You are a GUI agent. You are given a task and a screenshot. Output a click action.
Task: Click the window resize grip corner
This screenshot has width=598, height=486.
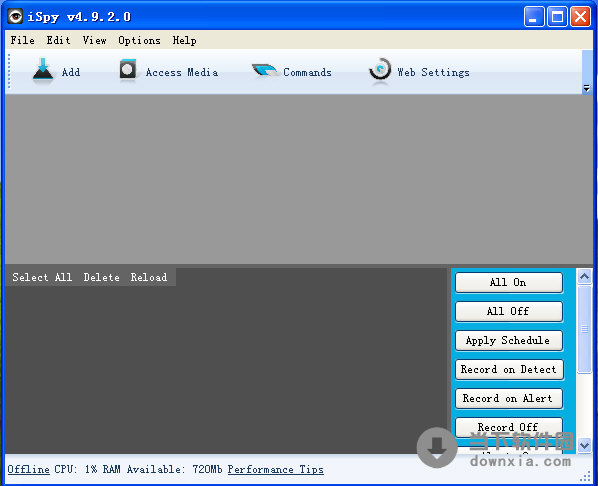pos(585,477)
